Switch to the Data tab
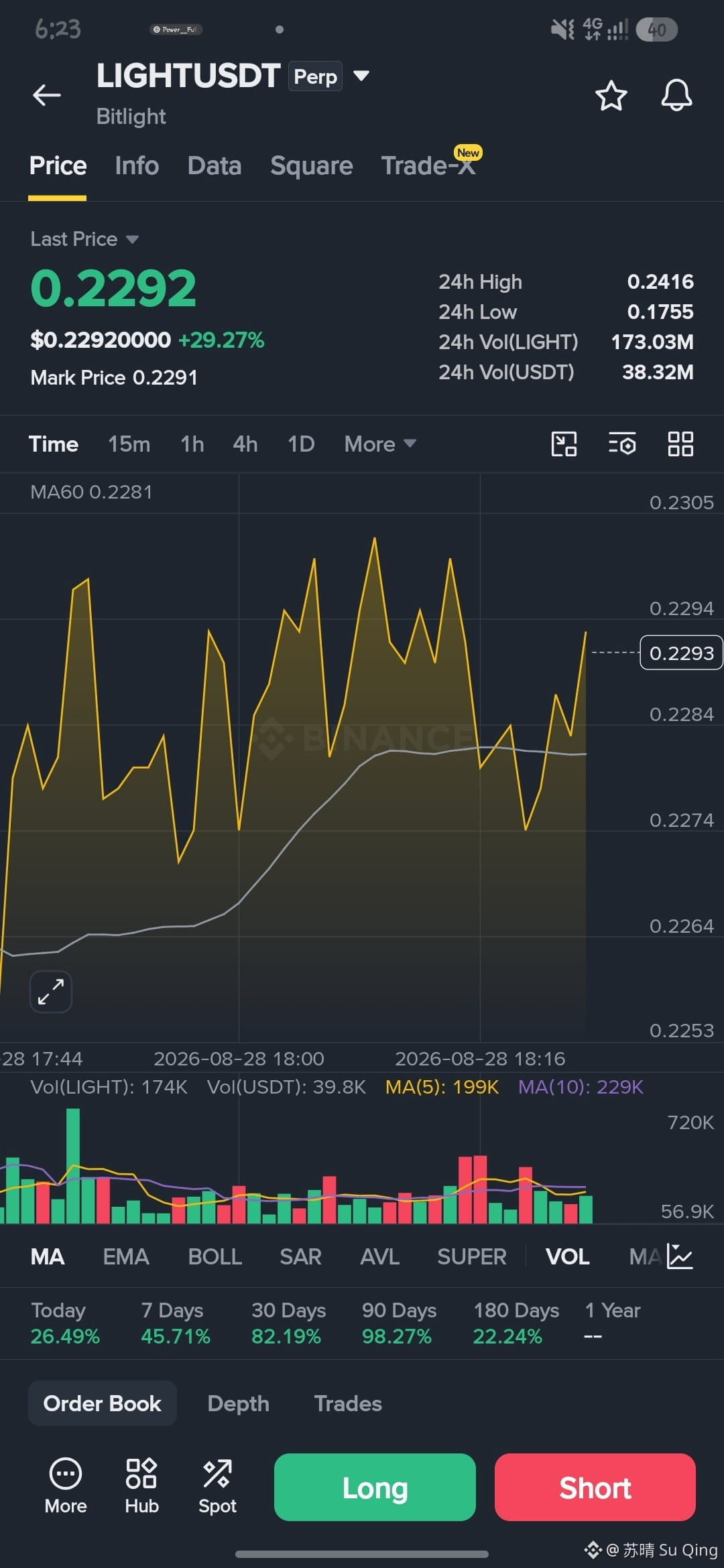The height and width of the screenshot is (1568, 724). pyautogui.click(x=215, y=166)
